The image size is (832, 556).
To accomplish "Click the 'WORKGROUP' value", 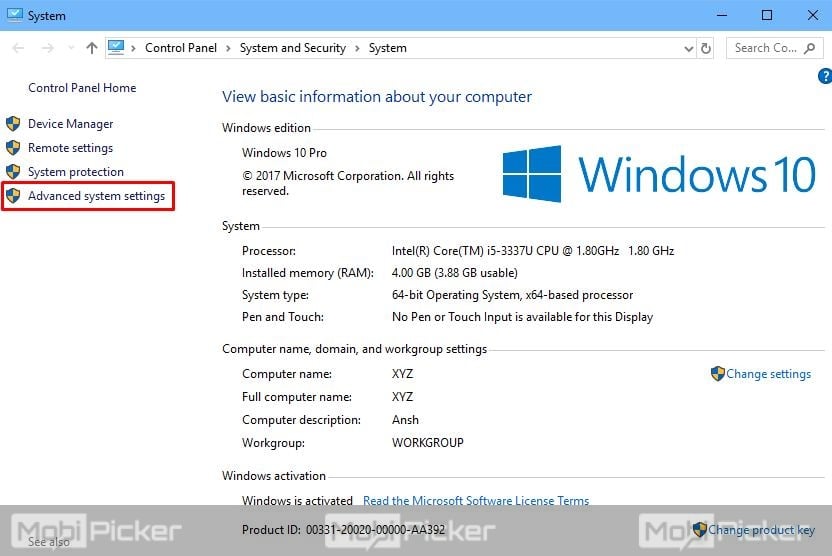I will pyautogui.click(x=428, y=442).
